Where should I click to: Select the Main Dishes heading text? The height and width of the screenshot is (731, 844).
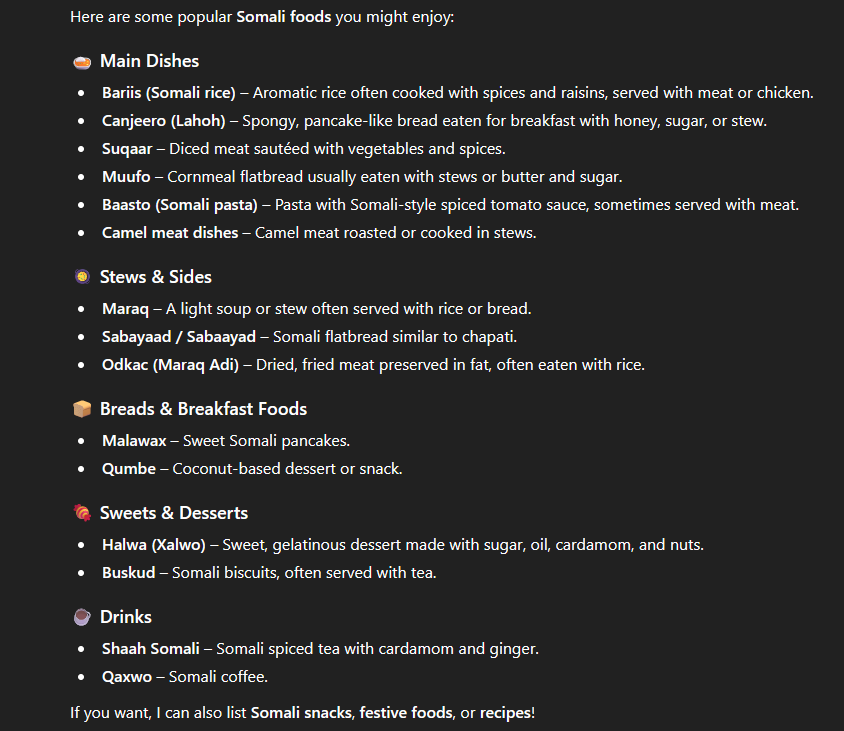click(x=149, y=61)
